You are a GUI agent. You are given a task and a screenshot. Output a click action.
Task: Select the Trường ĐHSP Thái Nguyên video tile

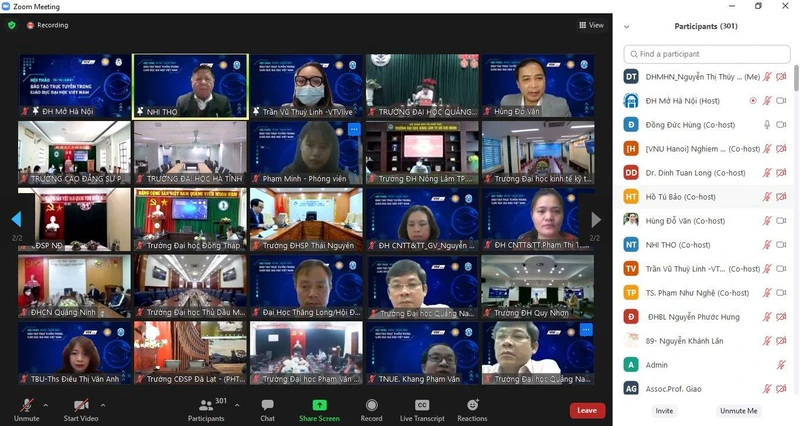pyautogui.click(x=306, y=220)
